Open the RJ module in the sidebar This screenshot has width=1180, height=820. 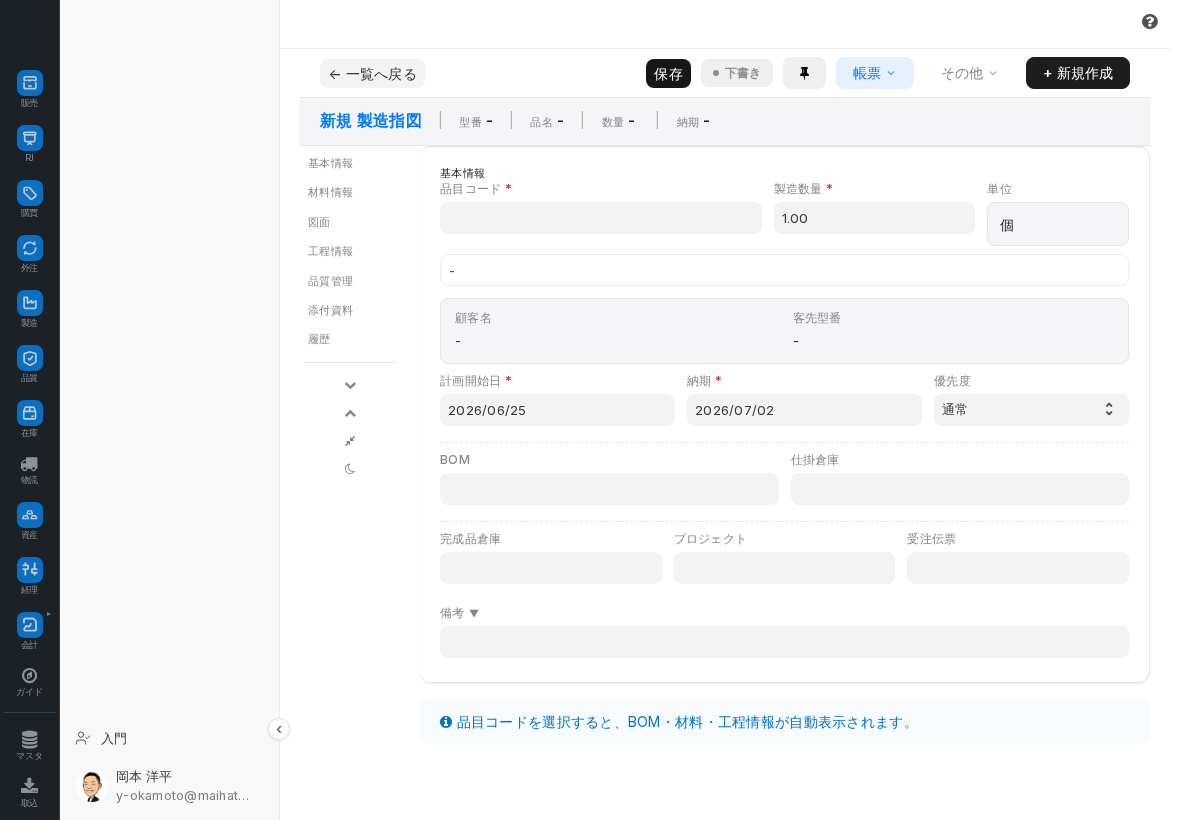tap(29, 138)
